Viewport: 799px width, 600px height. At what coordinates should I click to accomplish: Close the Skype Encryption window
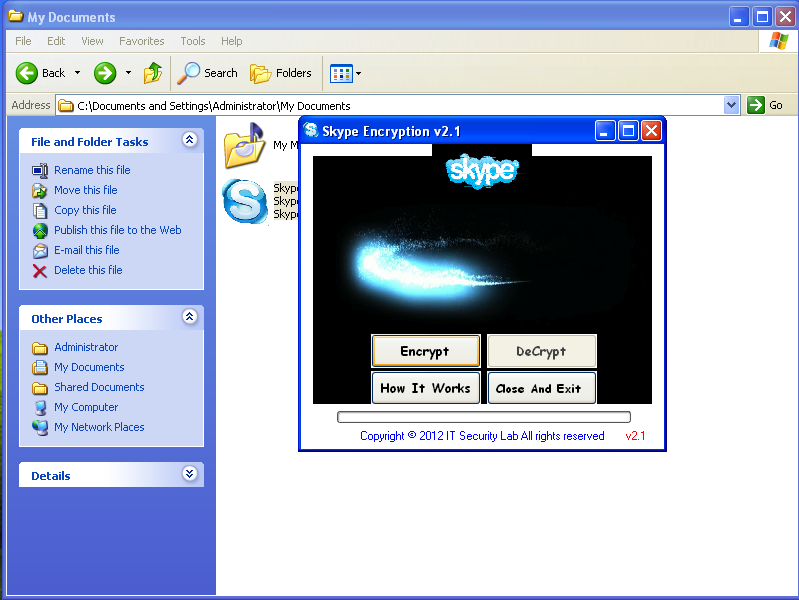point(651,131)
